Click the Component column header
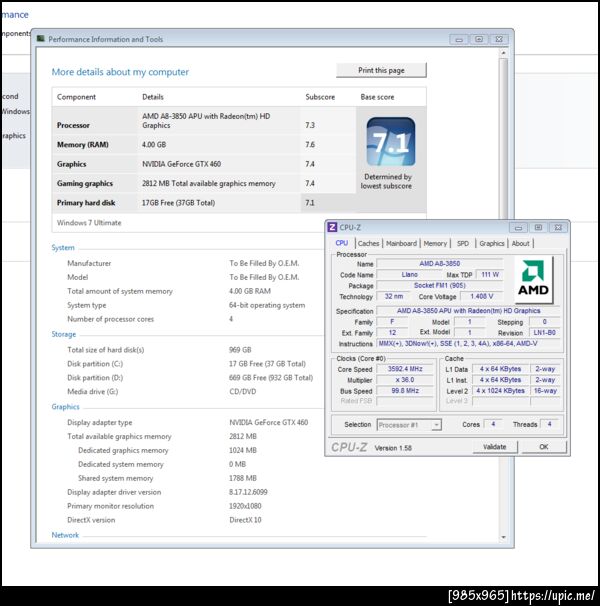 coord(76,97)
